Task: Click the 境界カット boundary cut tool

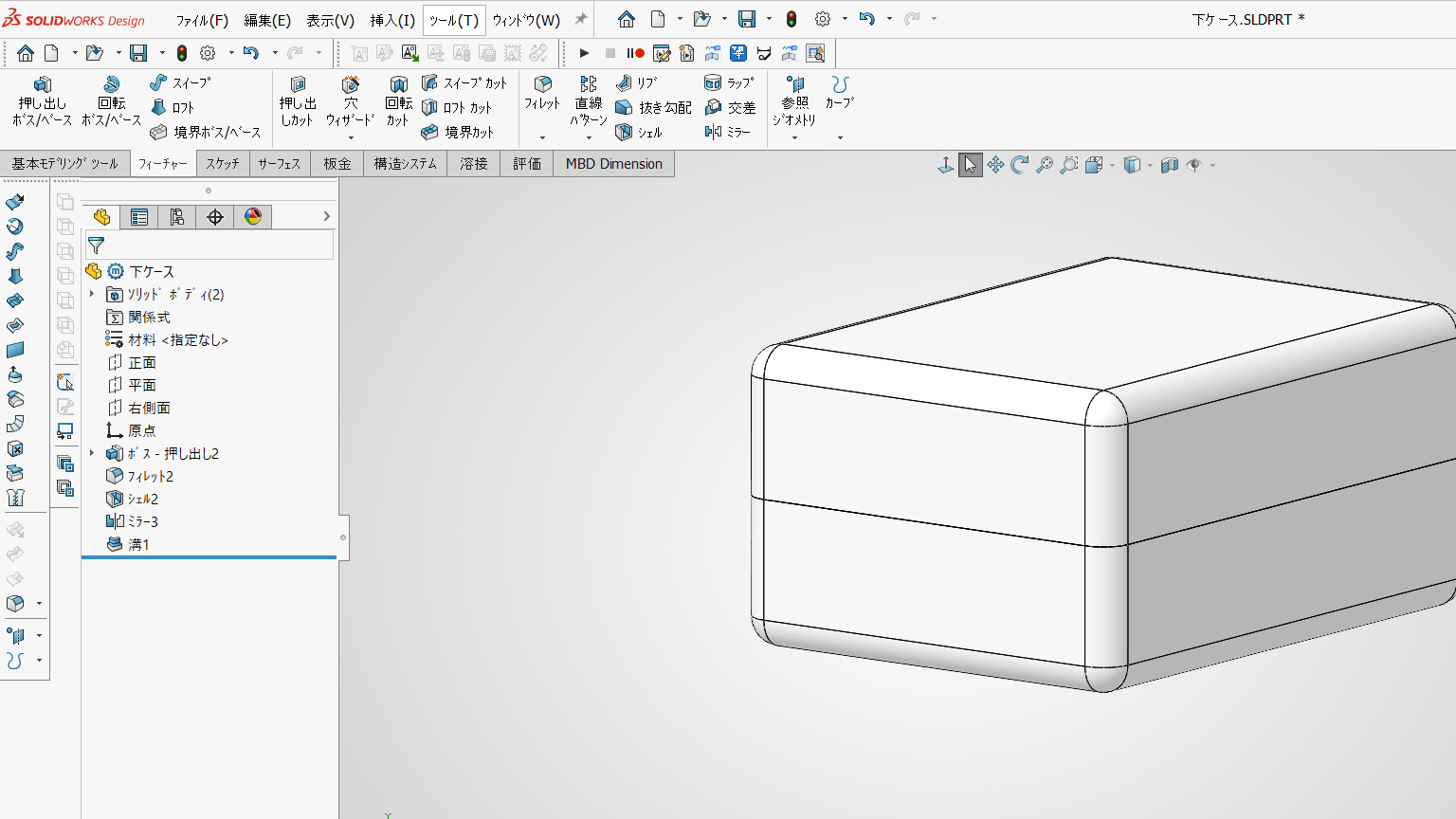Action: [x=458, y=133]
